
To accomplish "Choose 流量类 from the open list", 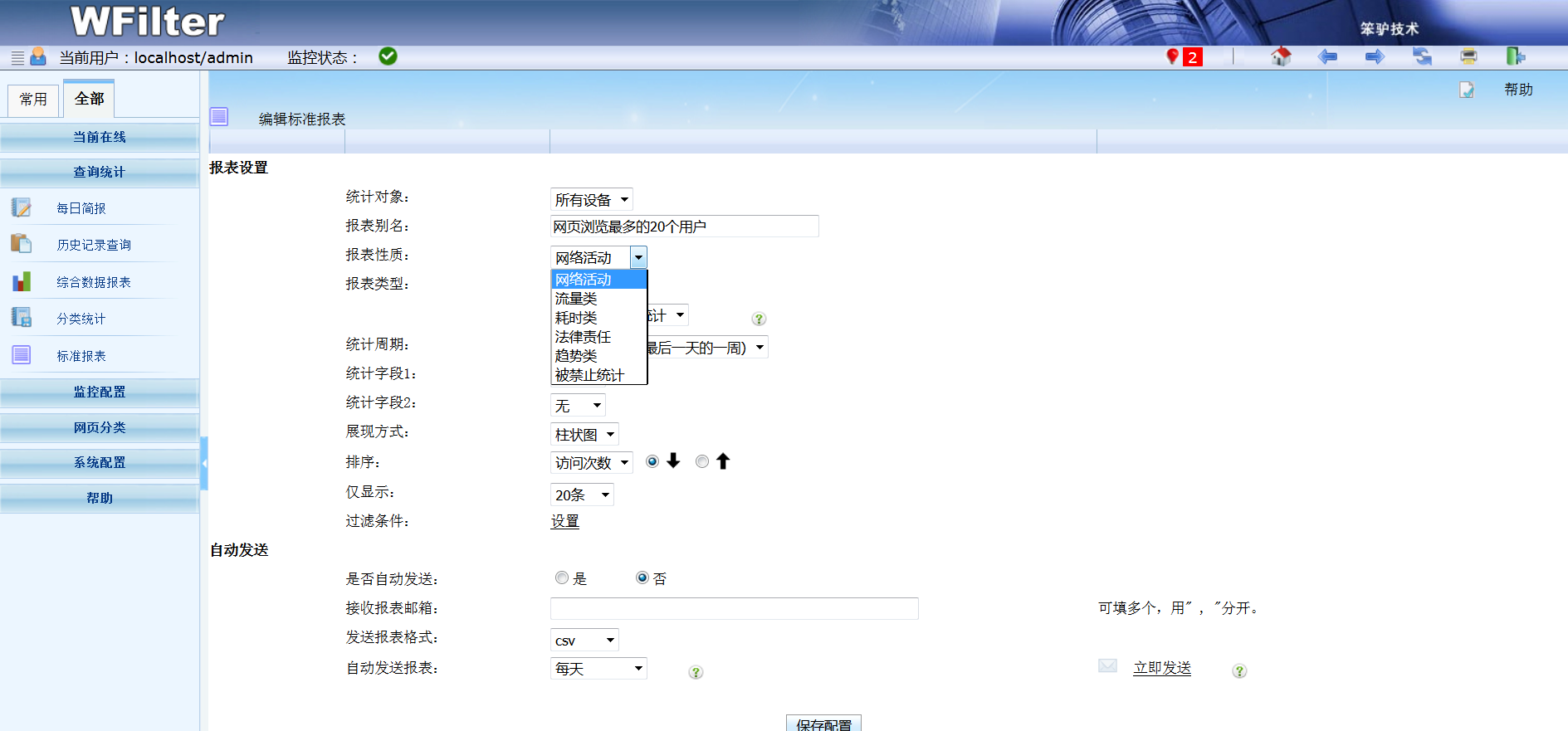I will [x=576, y=299].
